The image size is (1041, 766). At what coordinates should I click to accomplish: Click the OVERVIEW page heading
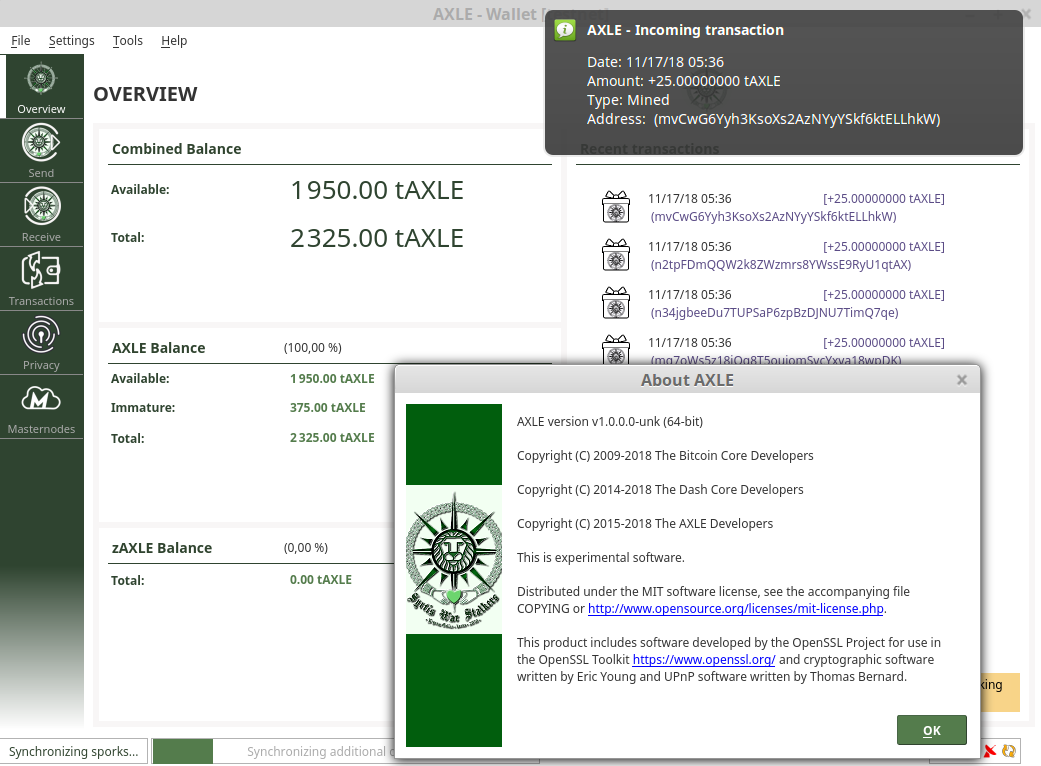(x=145, y=94)
